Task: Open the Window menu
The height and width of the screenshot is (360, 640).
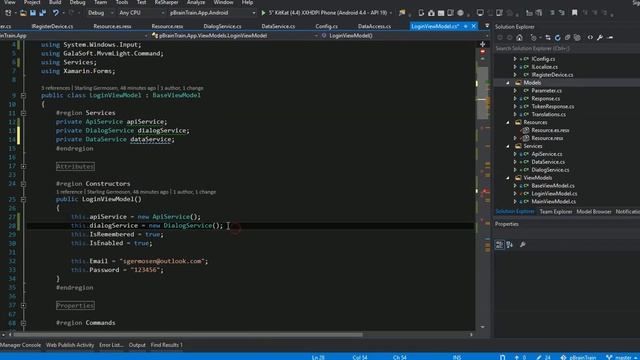Action: pyautogui.click(x=223, y=2)
